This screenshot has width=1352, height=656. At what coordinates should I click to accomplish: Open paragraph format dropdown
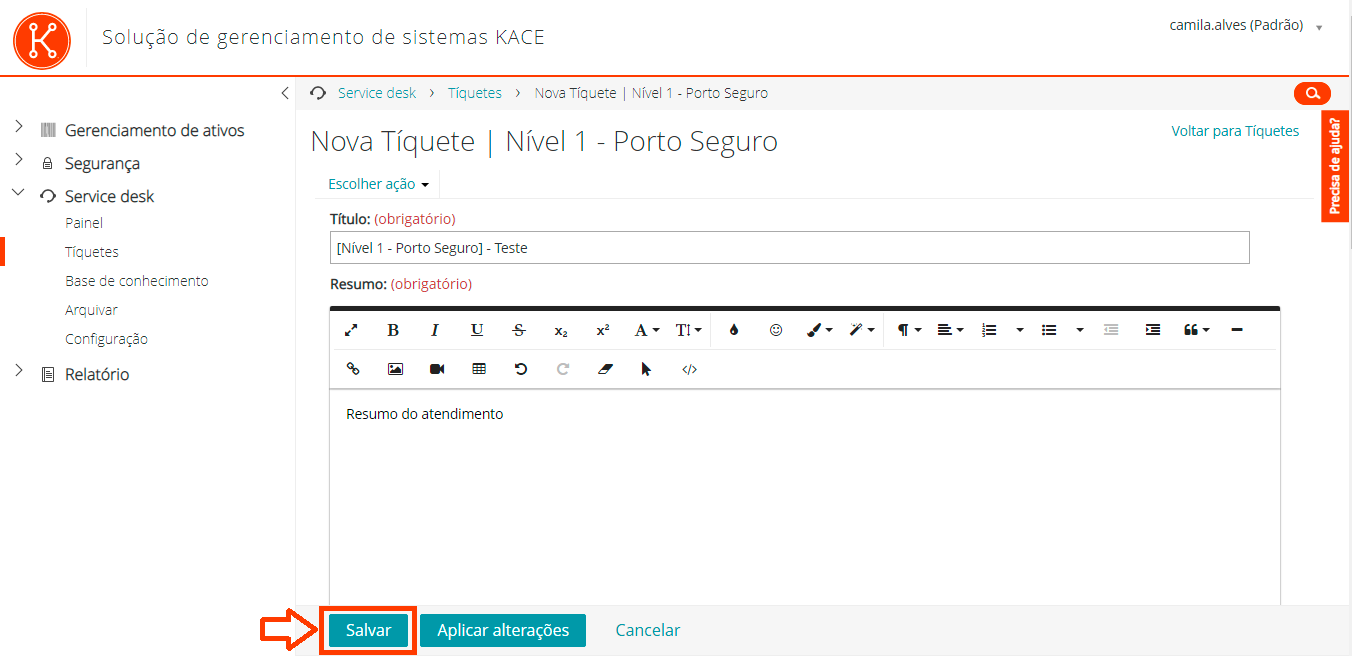point(909,330)
